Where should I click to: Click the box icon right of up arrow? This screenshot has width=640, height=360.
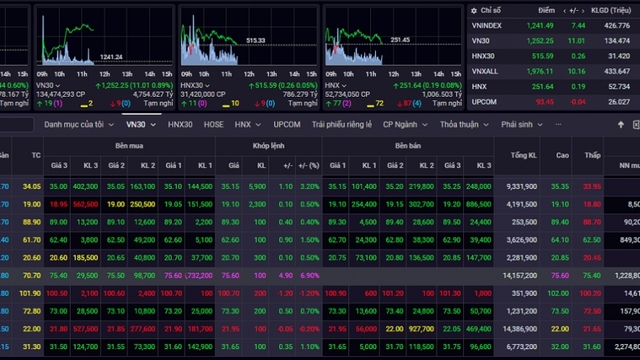[x=636, y=124]
